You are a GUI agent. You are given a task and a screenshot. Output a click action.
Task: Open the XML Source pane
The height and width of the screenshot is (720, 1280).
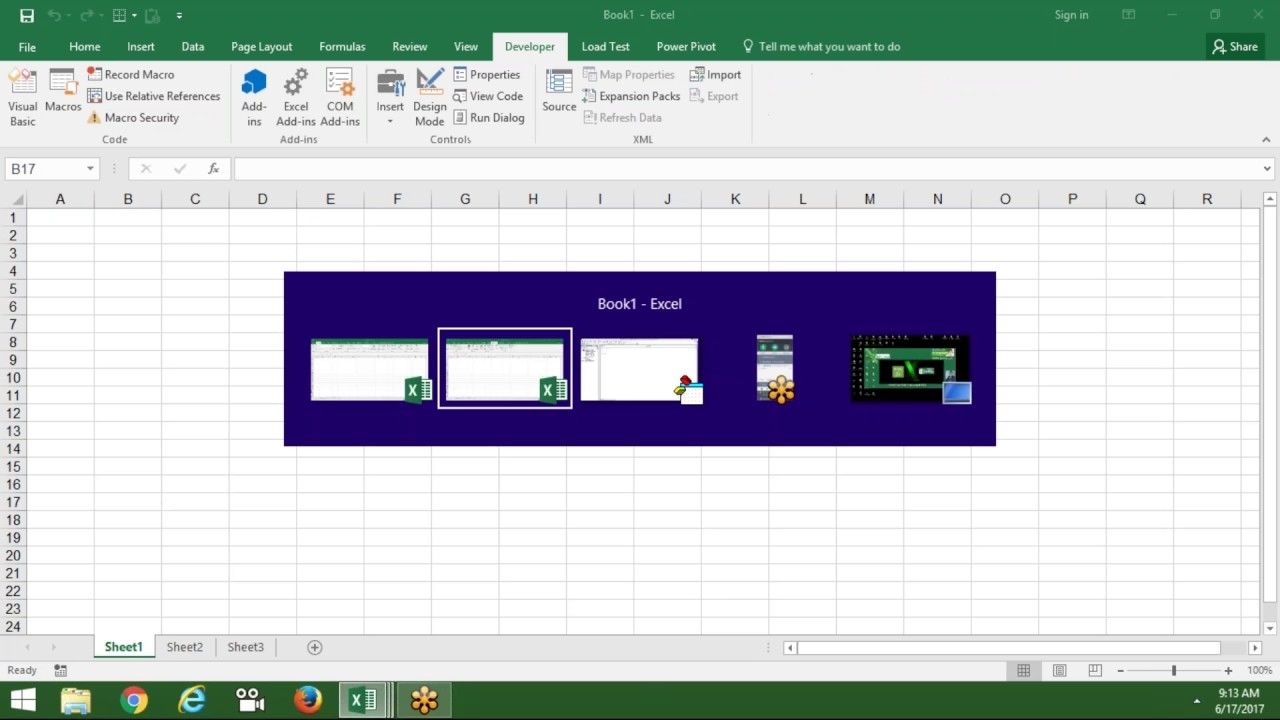coord(559,92)
